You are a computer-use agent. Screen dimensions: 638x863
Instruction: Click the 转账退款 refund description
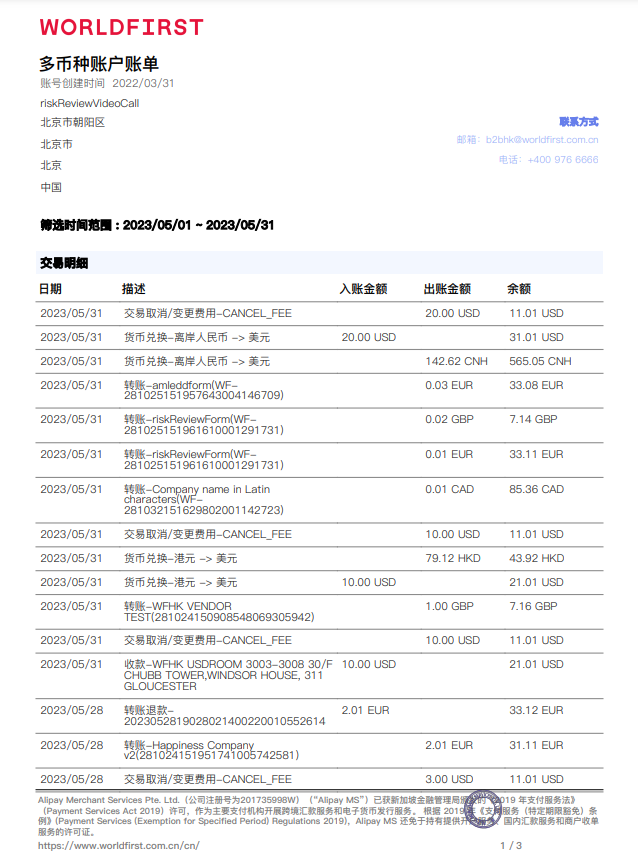point(225,715)
